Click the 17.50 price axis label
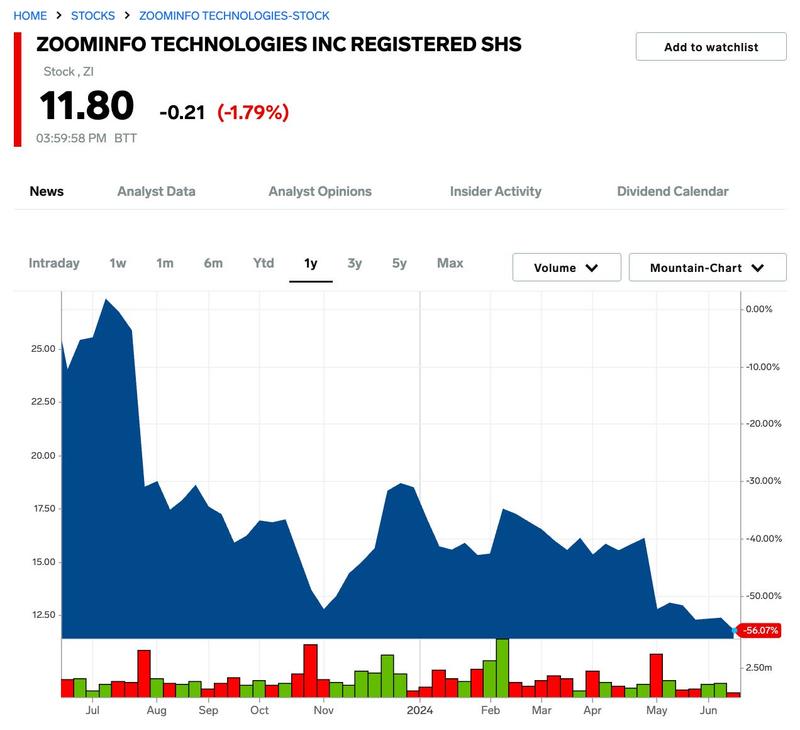The width and height of the screenshot is (800, 730). [44, 509]
